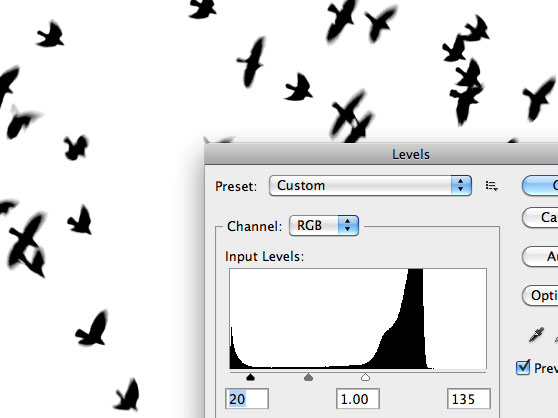
Task: Click the shadow input field showing 20
Action: (247, 399)
